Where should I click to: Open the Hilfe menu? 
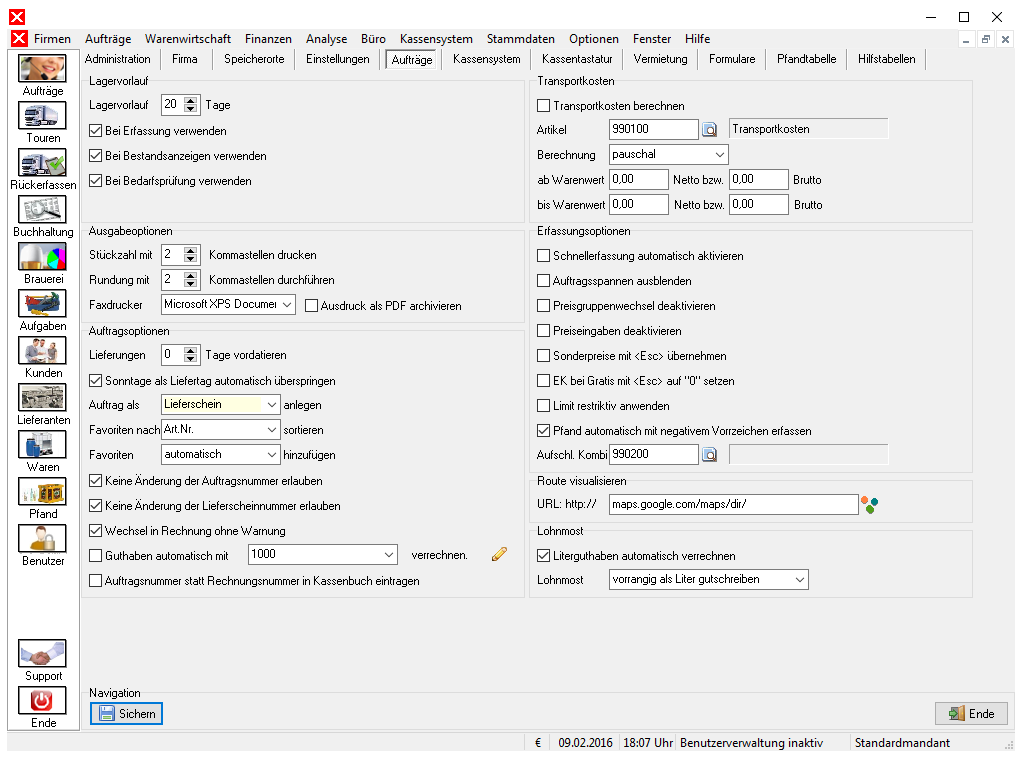697,39
